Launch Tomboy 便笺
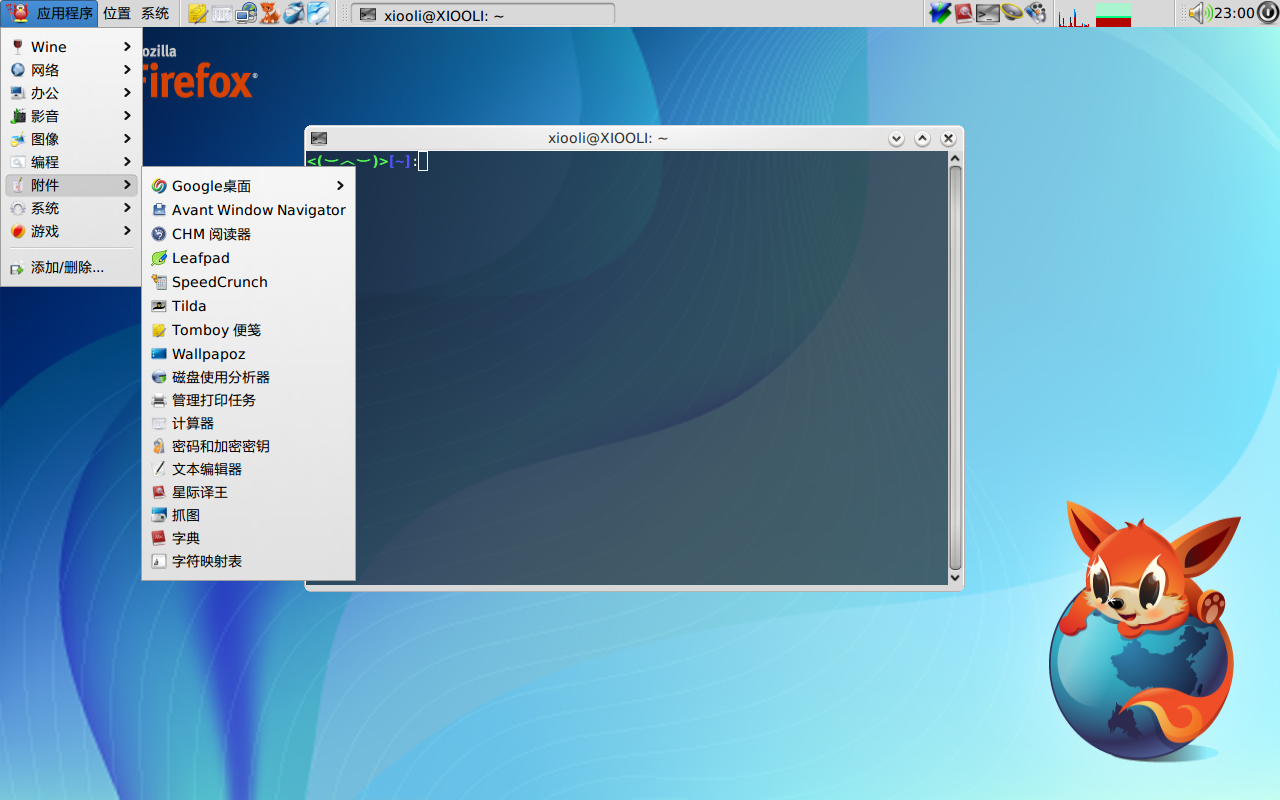 (249, 330)
